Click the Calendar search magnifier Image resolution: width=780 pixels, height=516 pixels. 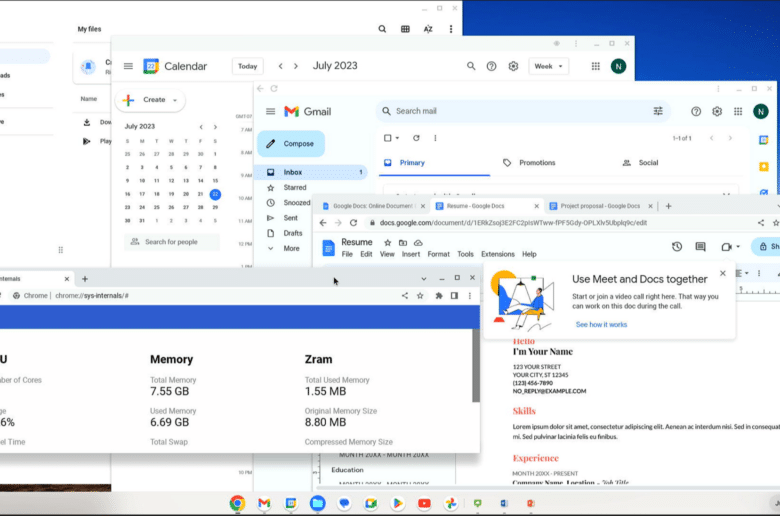pyautogui.click(x=471, y=66)
